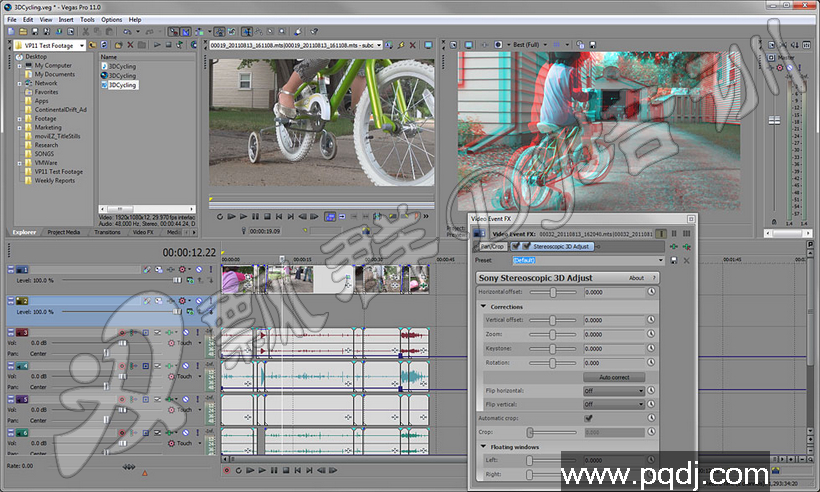Pause playback in the Trimmer transport
Viewport: 820px width, 492px height.
(x=255, y=216)
